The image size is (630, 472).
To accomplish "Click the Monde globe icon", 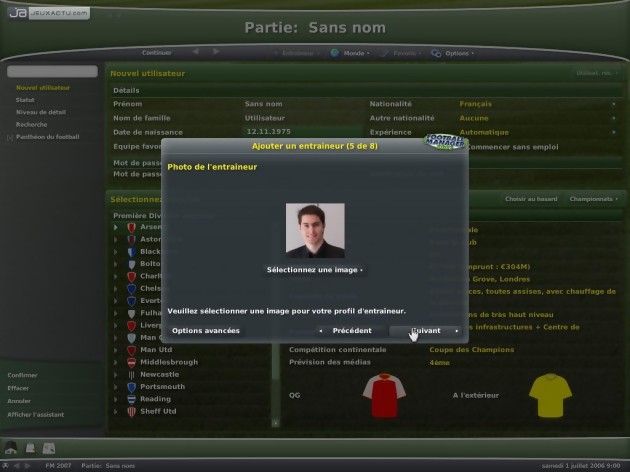I will 334,53.
